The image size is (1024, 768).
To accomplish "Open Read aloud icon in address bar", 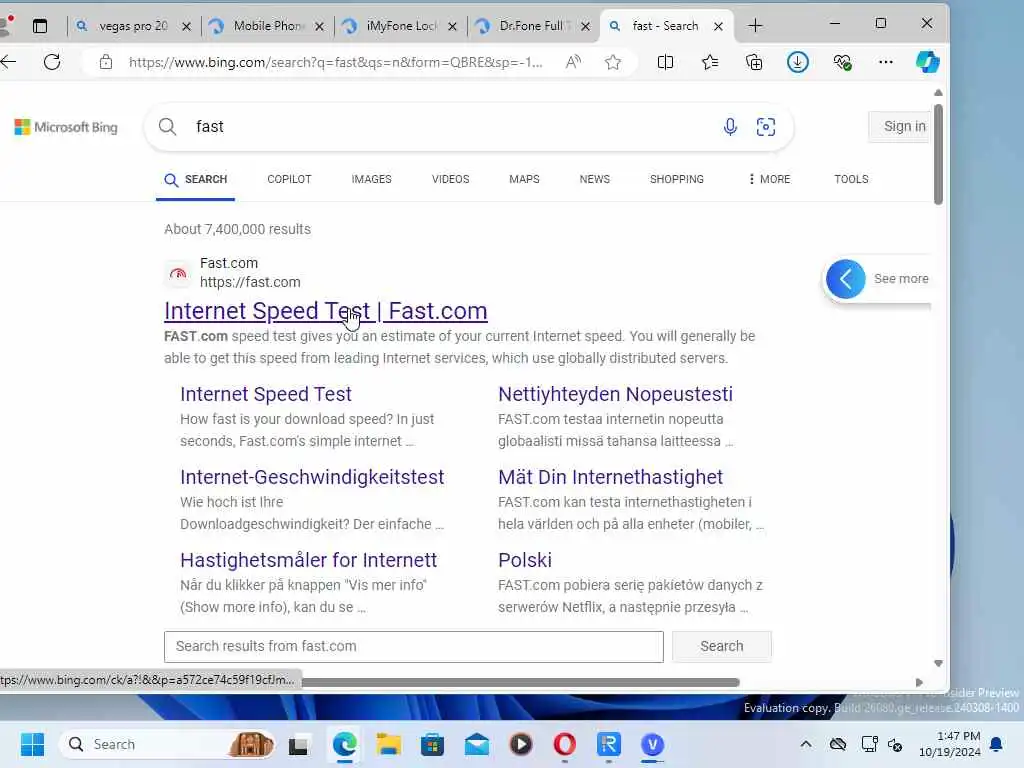I will click(x=573, y=62).
